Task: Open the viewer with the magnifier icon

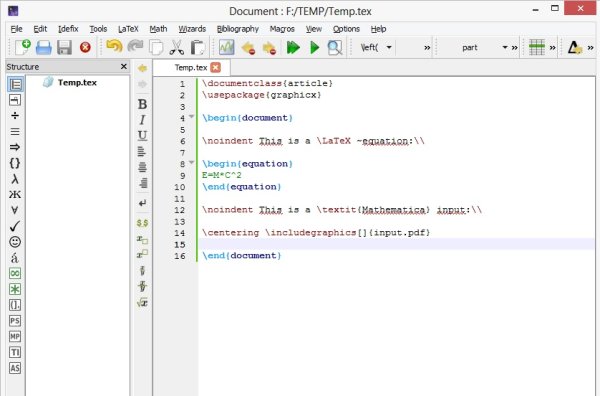Action: pos(335,47)
